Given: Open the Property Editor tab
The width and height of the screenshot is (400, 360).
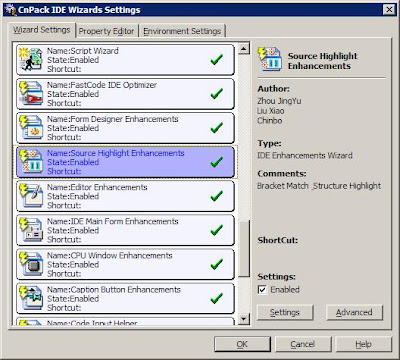Looking at the screenshot, I should coord(106,31).
